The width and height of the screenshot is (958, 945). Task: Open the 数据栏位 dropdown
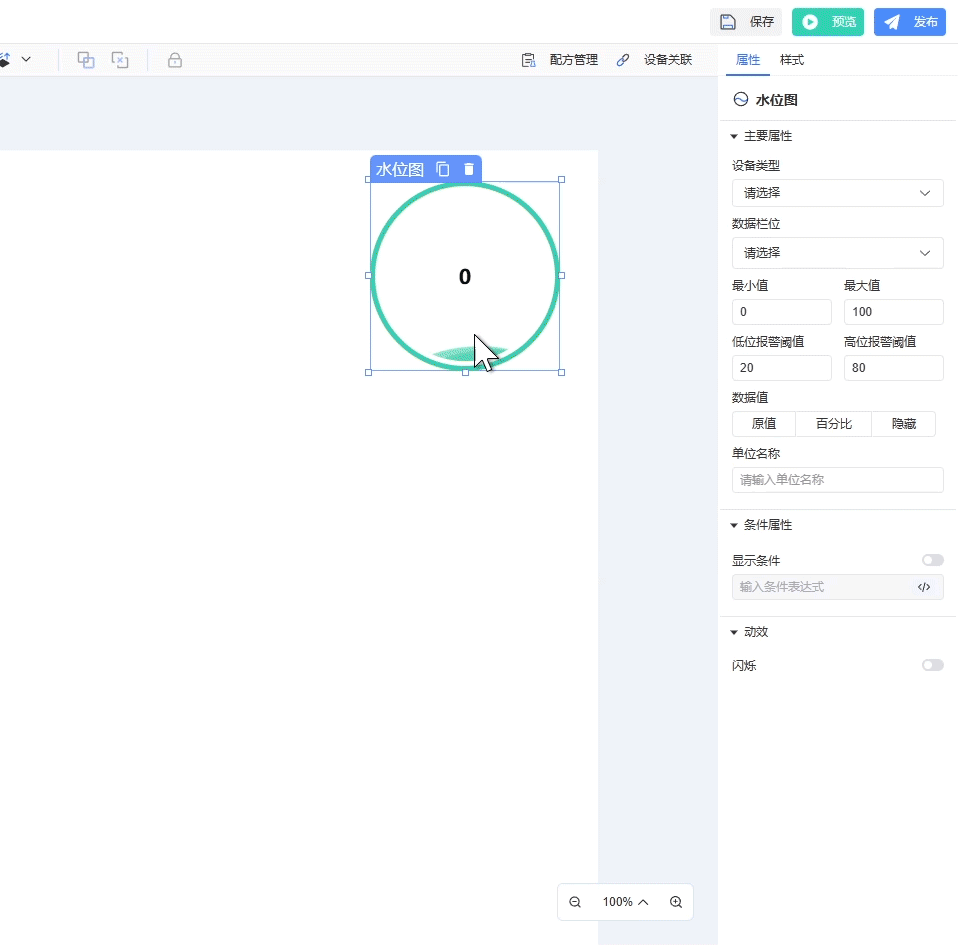837,253
